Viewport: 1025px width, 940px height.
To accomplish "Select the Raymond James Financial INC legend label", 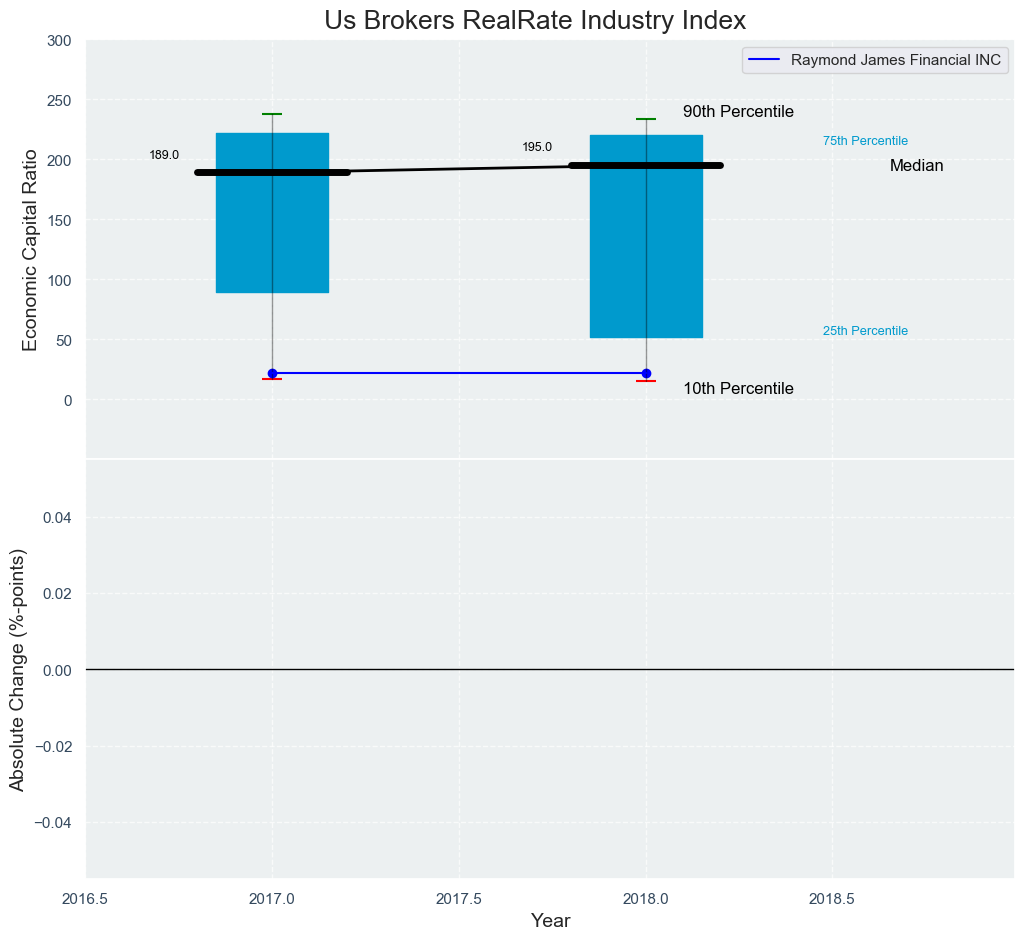I will click(x=896, y=60).
